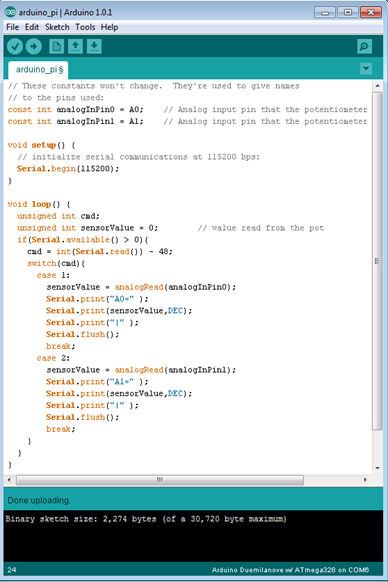Click the horizontal scrollbar right arrow

365,480
